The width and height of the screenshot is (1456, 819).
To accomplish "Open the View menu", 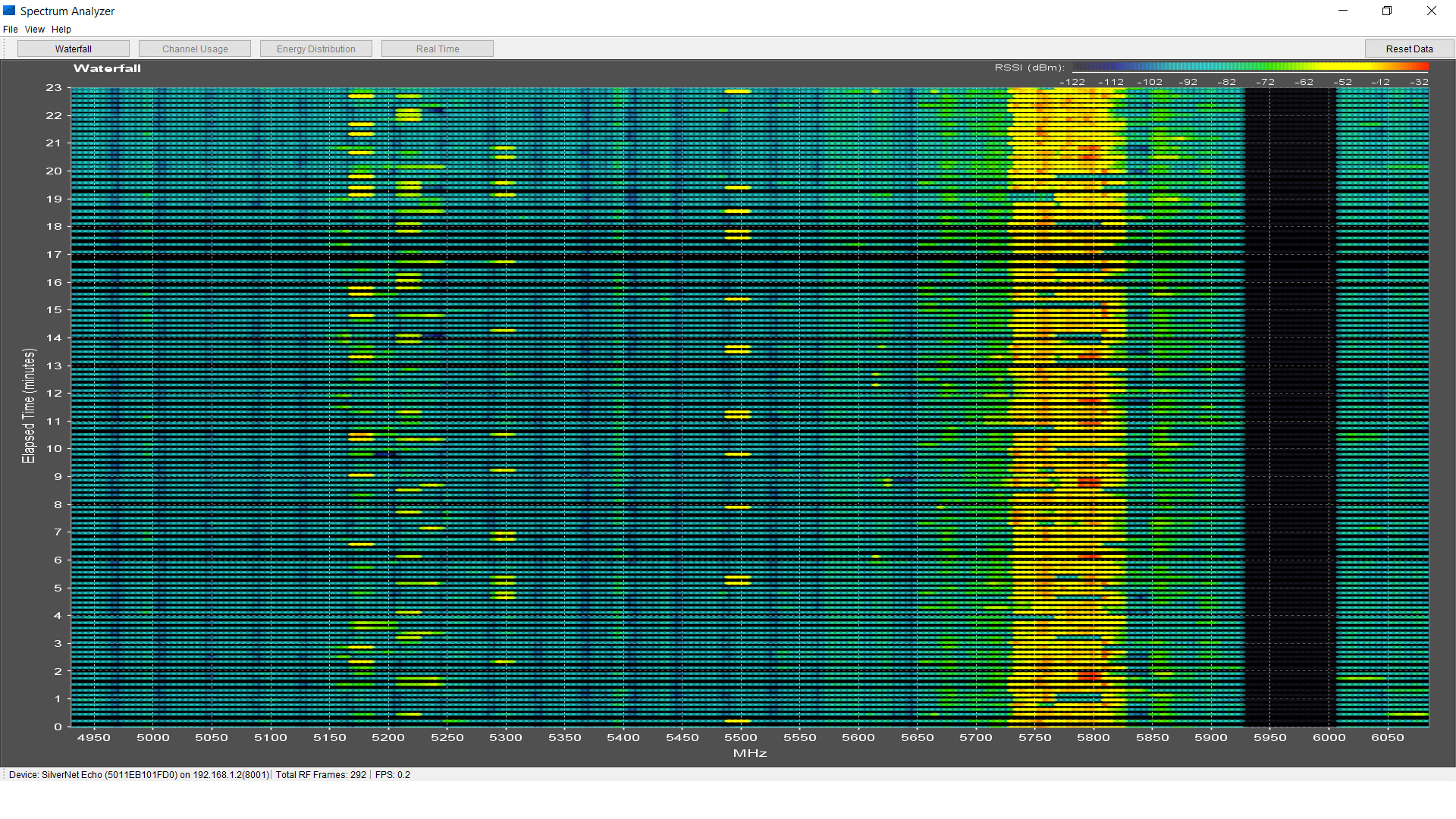I will pos(35,30).
